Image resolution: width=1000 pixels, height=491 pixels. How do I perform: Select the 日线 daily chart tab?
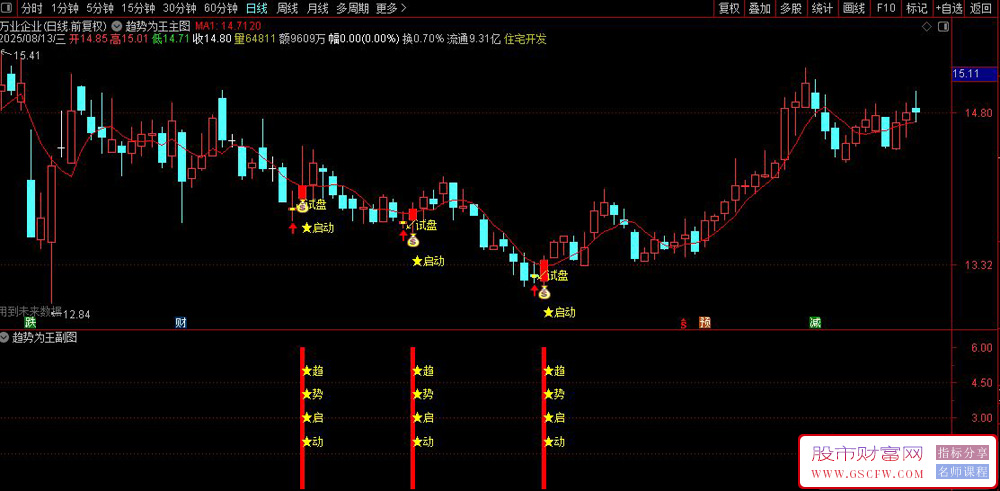(x=257, y=8)
